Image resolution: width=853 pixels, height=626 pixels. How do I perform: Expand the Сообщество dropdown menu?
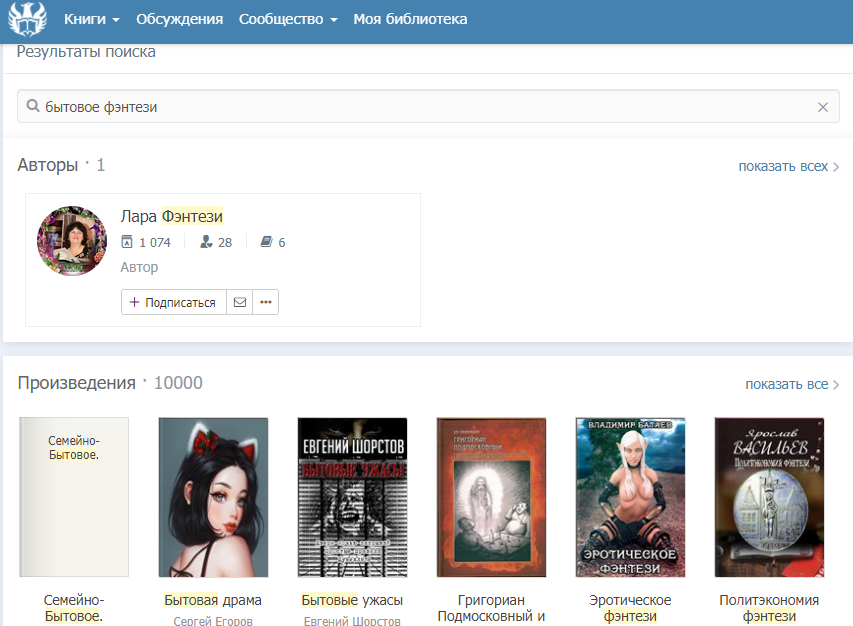[288, 20]
